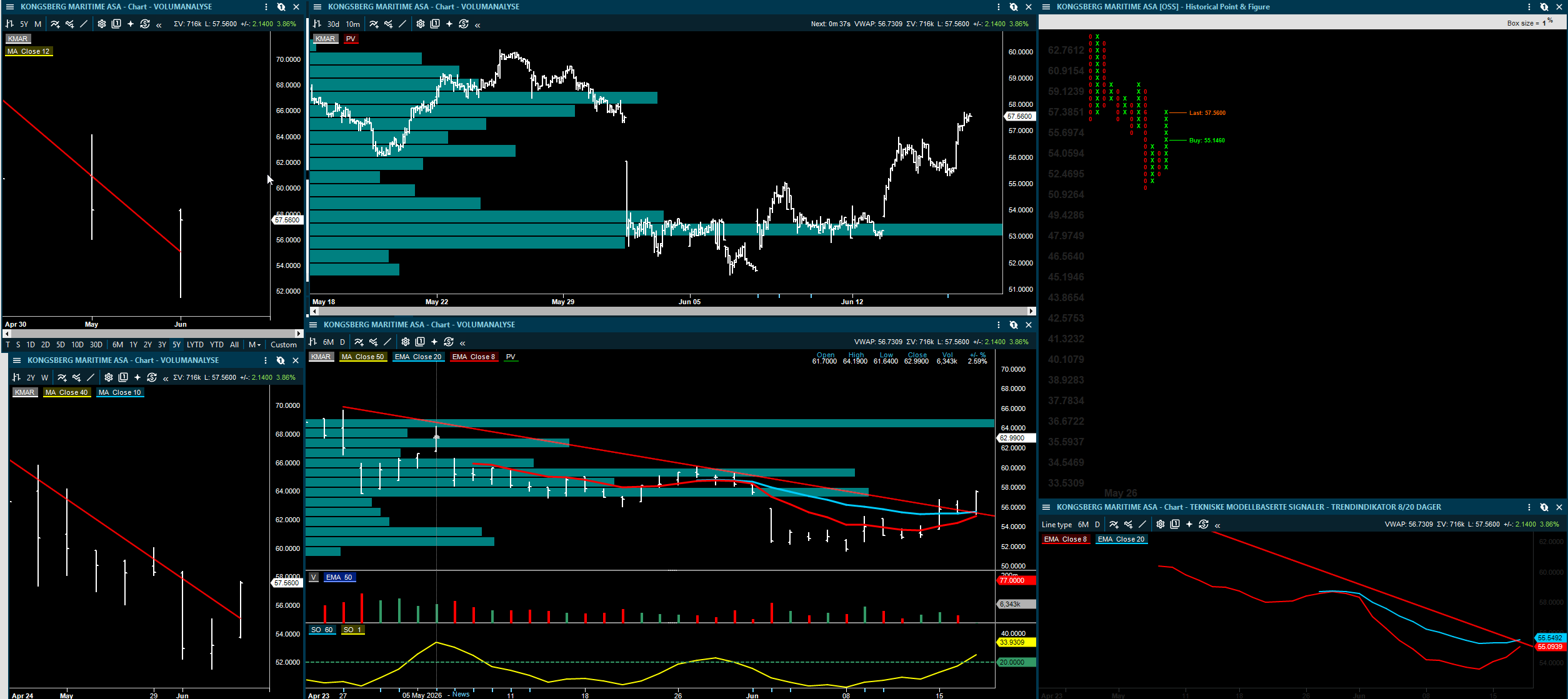Choose the All time range button

click(x=234, y=344)
